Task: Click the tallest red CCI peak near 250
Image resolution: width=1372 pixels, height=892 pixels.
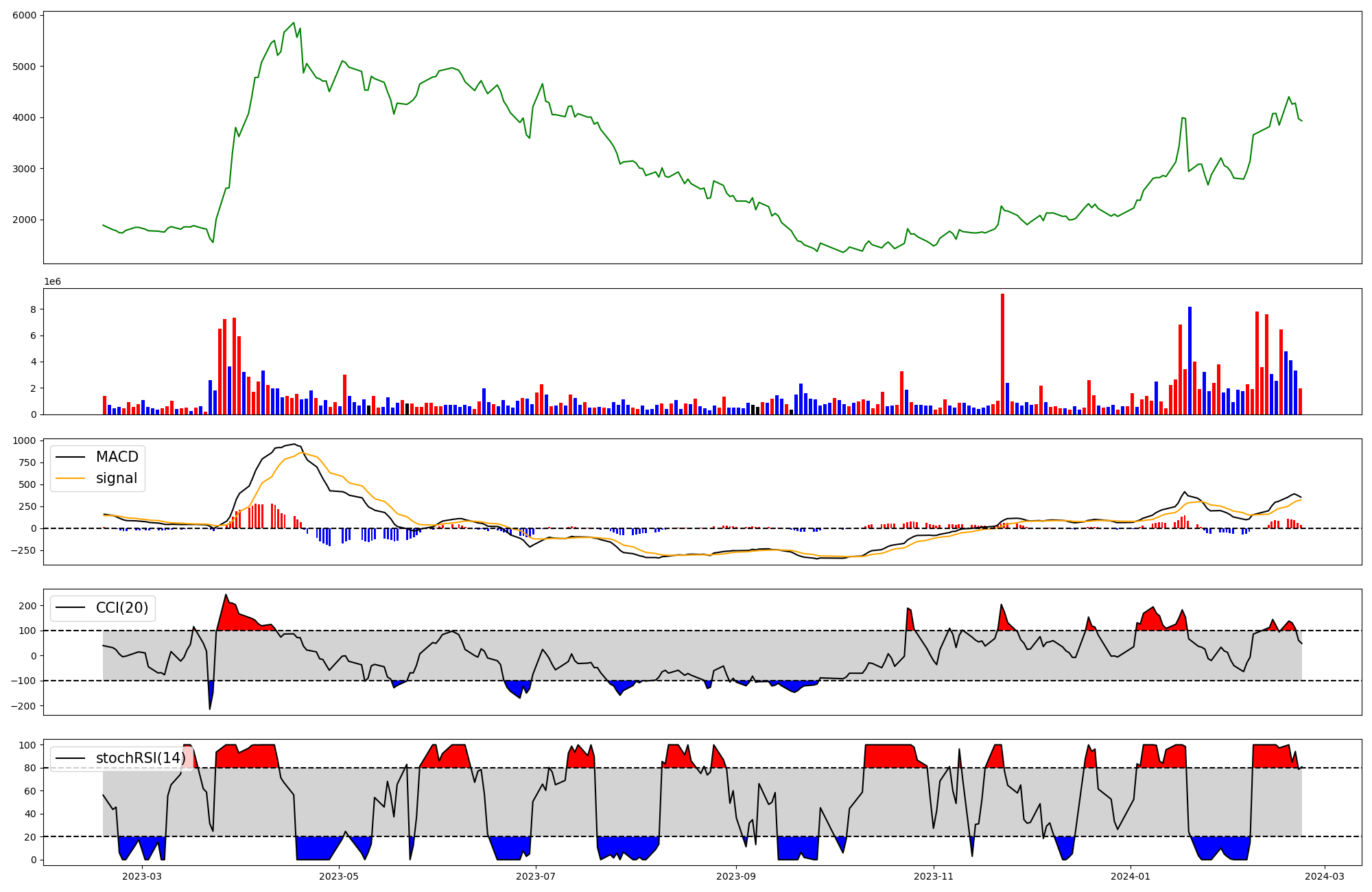Action: pyautogui.click(x=226, y=595)
